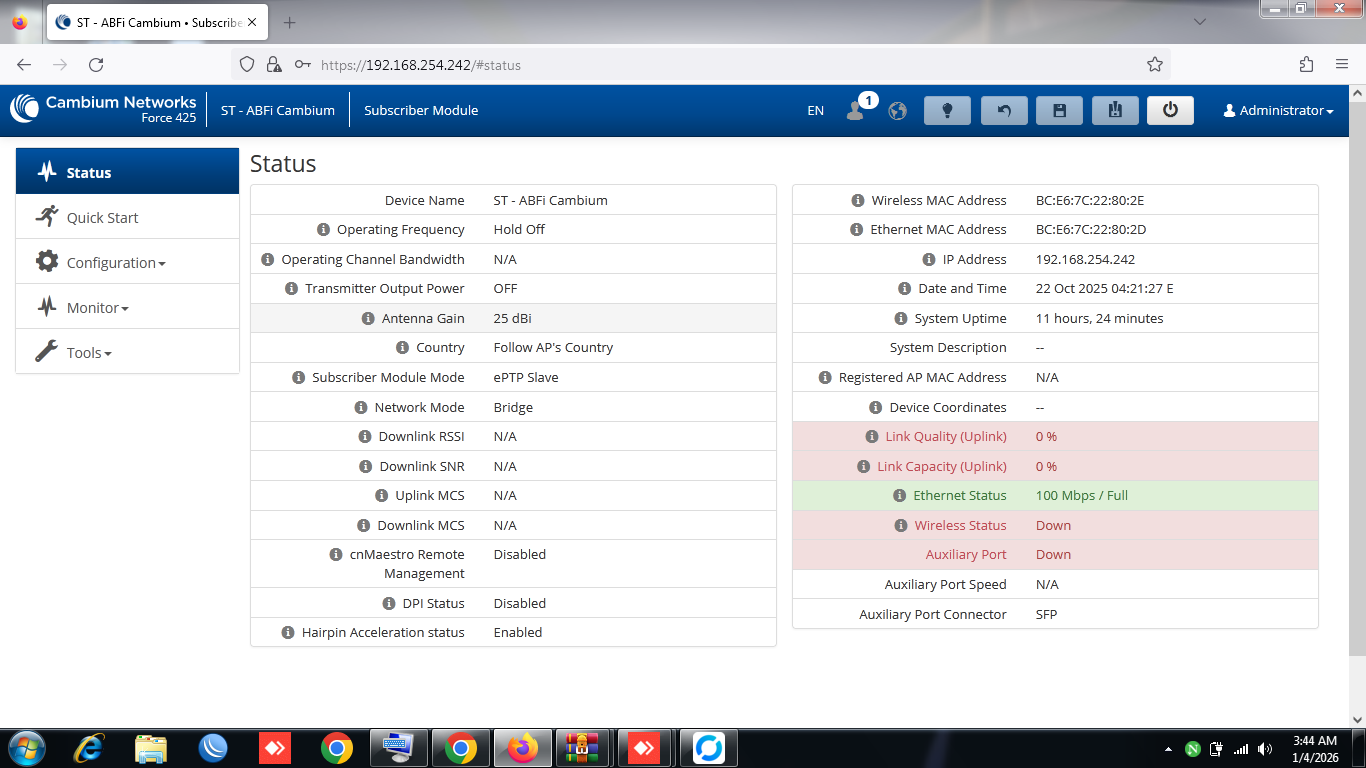1366x768 pixels.
Task: Expand the Monitor menu in sidebar
Action: (97, 308)
